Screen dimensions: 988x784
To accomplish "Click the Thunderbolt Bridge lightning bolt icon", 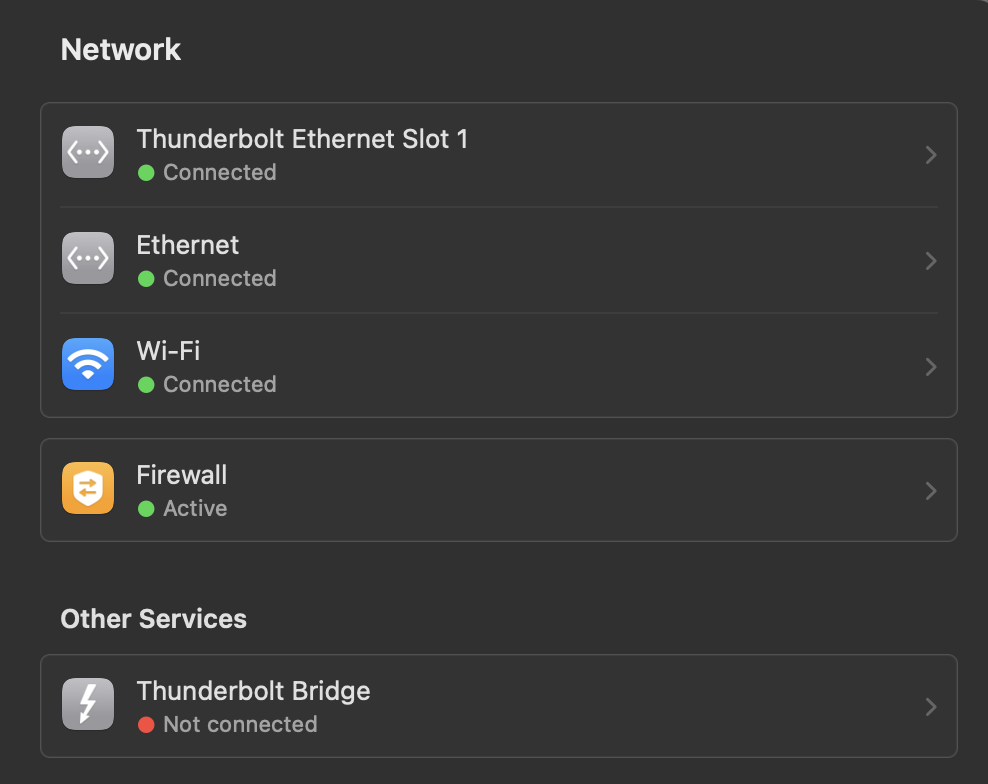I will (x=88, y=704).
